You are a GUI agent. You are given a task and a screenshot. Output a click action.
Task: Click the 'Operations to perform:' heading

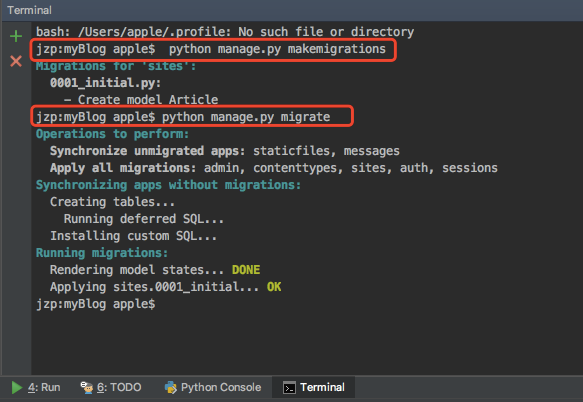[112, 134]
